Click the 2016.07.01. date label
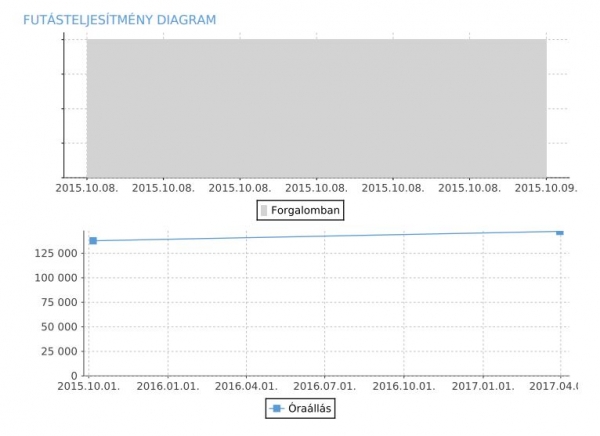 point(324,385)
